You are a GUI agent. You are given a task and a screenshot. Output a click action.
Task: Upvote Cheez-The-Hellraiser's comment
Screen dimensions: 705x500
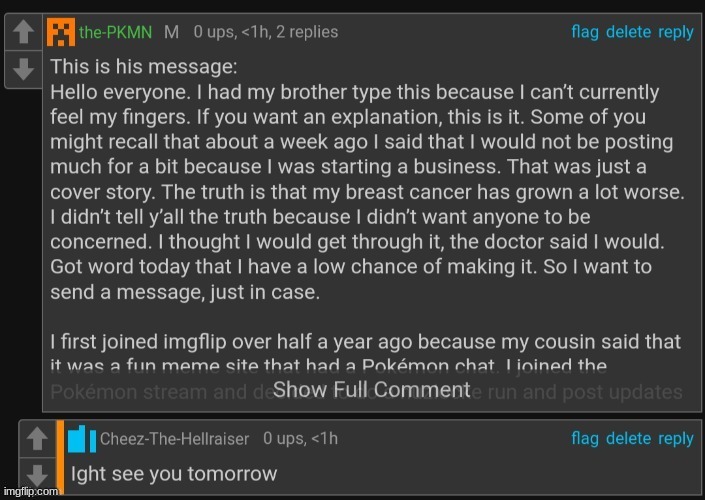point(36,438)
